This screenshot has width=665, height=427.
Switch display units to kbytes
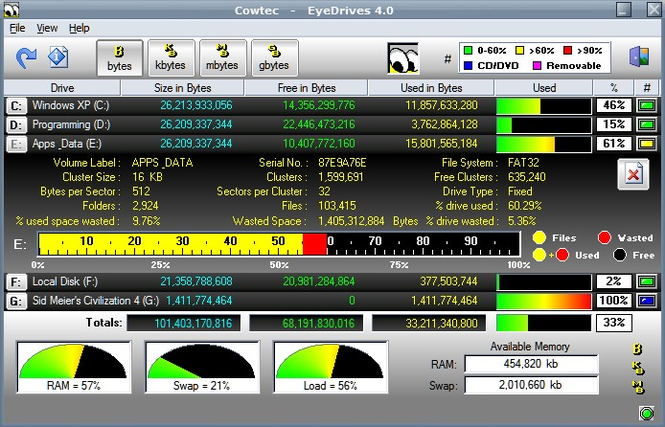171,57
